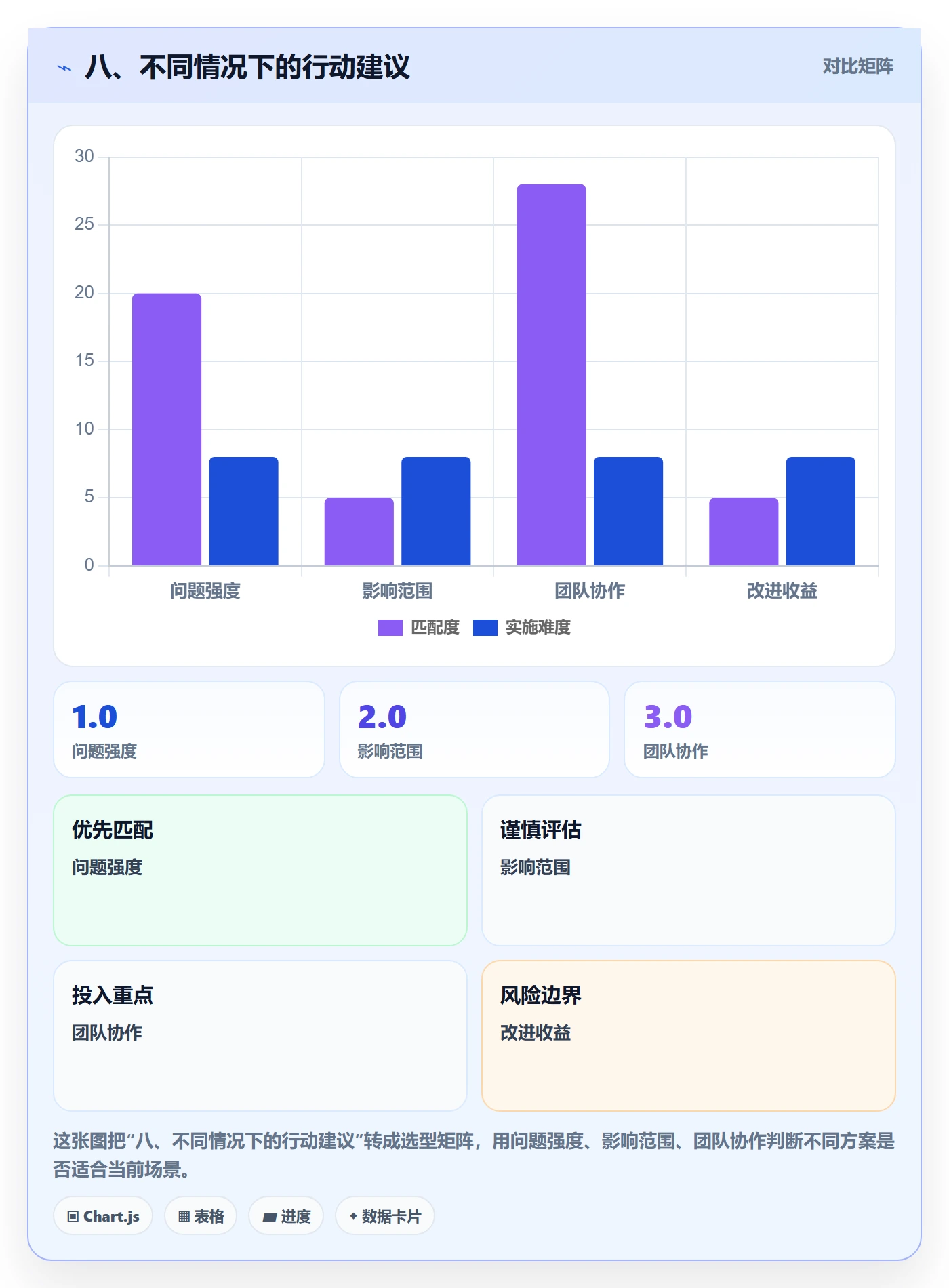Click the y-axis value 10
Viewport: 949px width, 1288px height.
pos(84,429)
